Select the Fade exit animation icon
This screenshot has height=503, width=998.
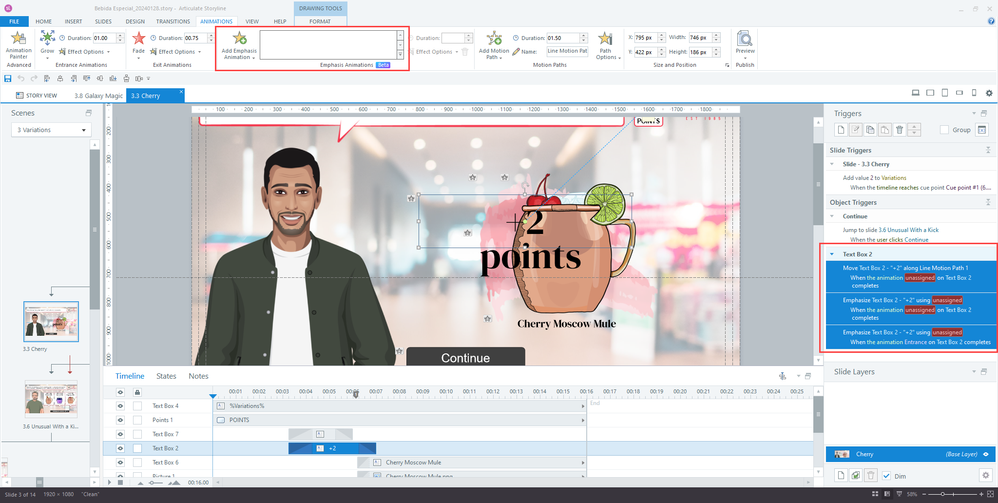(139, 39)
